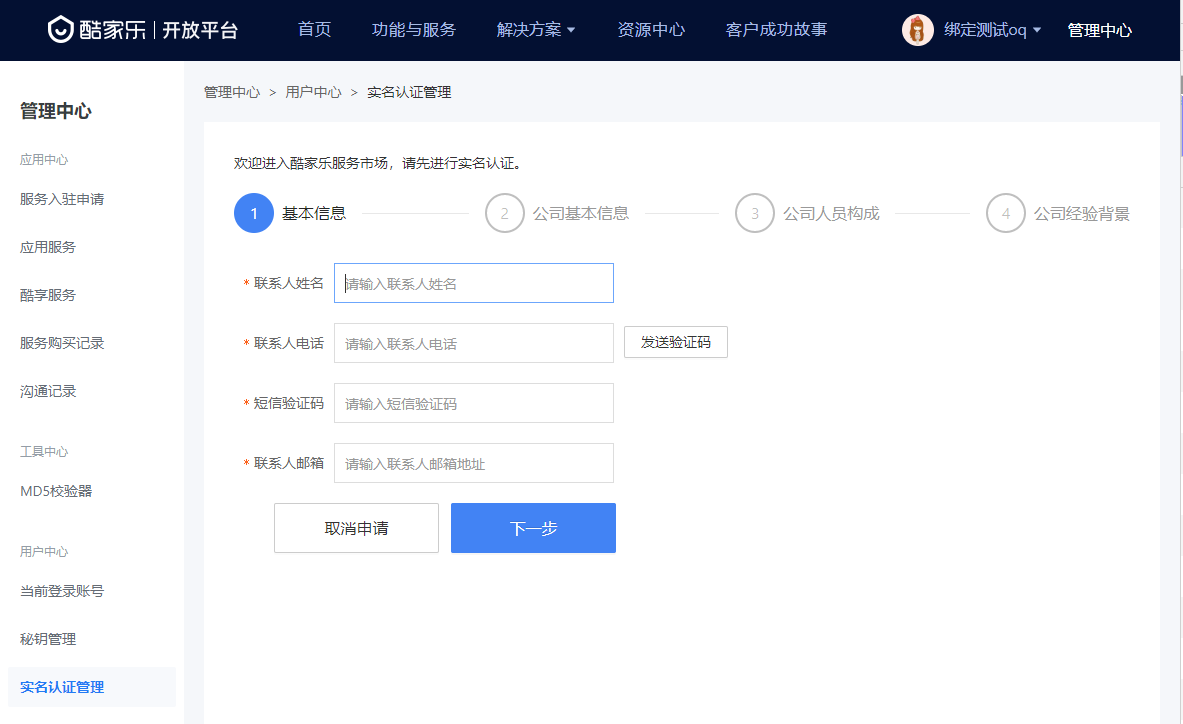This screenshot has height=724, width=1183.
Task: Click the step 1 基本信息 circle
Action: point(254,213)
